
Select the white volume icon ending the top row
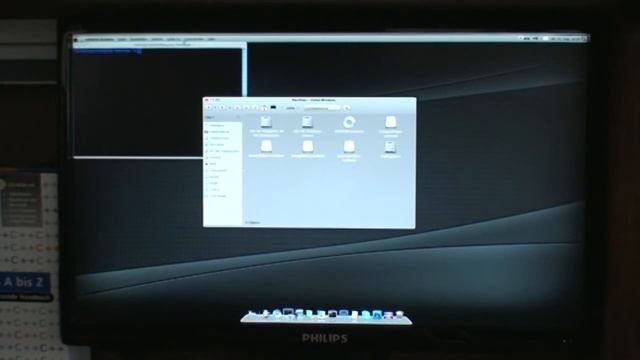click(x=391, y=122)
